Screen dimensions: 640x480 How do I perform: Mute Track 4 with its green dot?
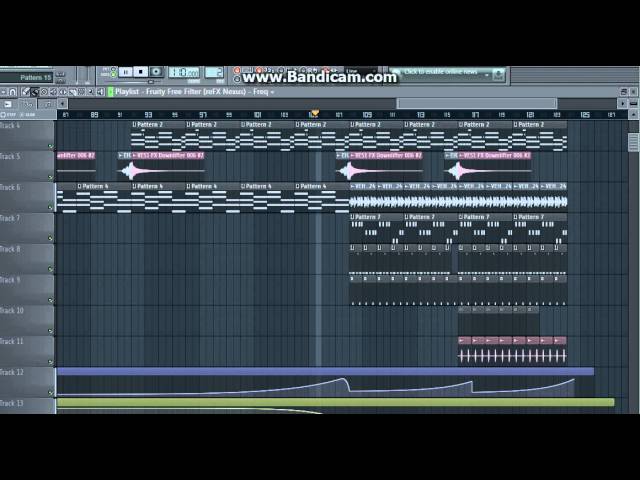coord(51,146)
